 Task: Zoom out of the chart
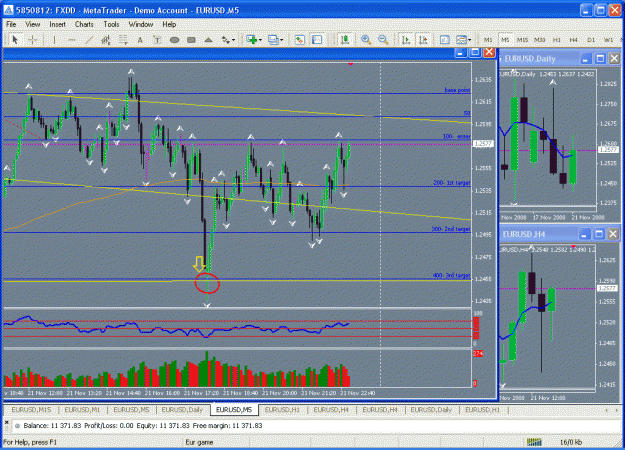click(x=383, y=39)
